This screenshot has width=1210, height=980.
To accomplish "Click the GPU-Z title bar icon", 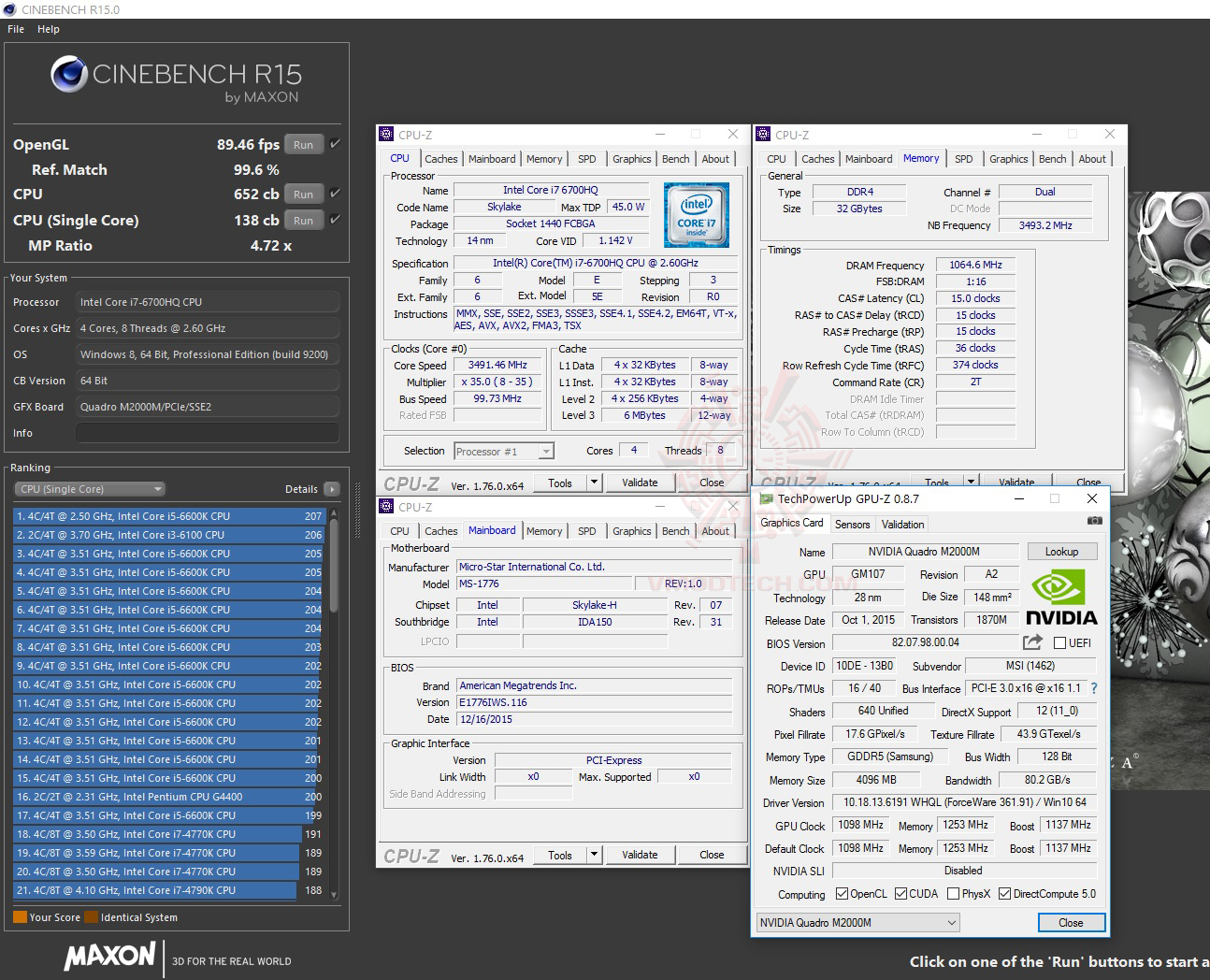I will (767, 498).
